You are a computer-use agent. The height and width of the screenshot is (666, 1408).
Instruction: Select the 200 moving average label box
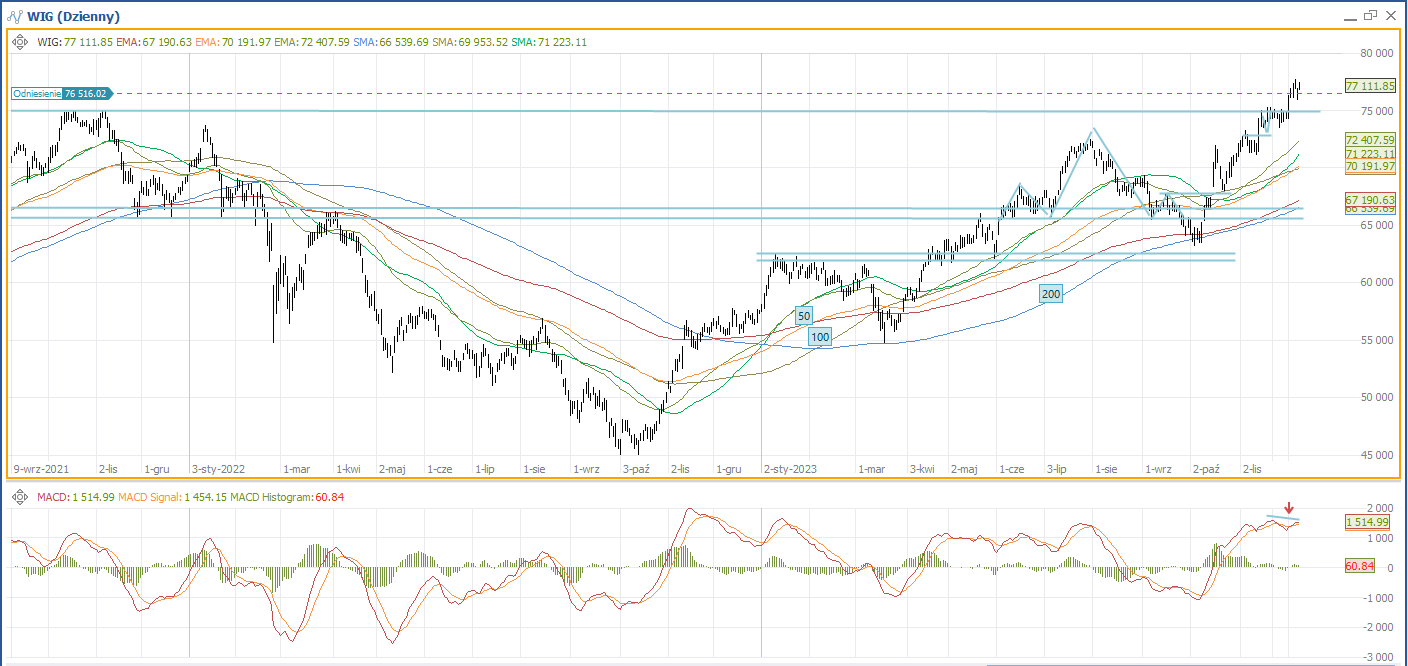pyautogui.click(x=1051, y=294)
